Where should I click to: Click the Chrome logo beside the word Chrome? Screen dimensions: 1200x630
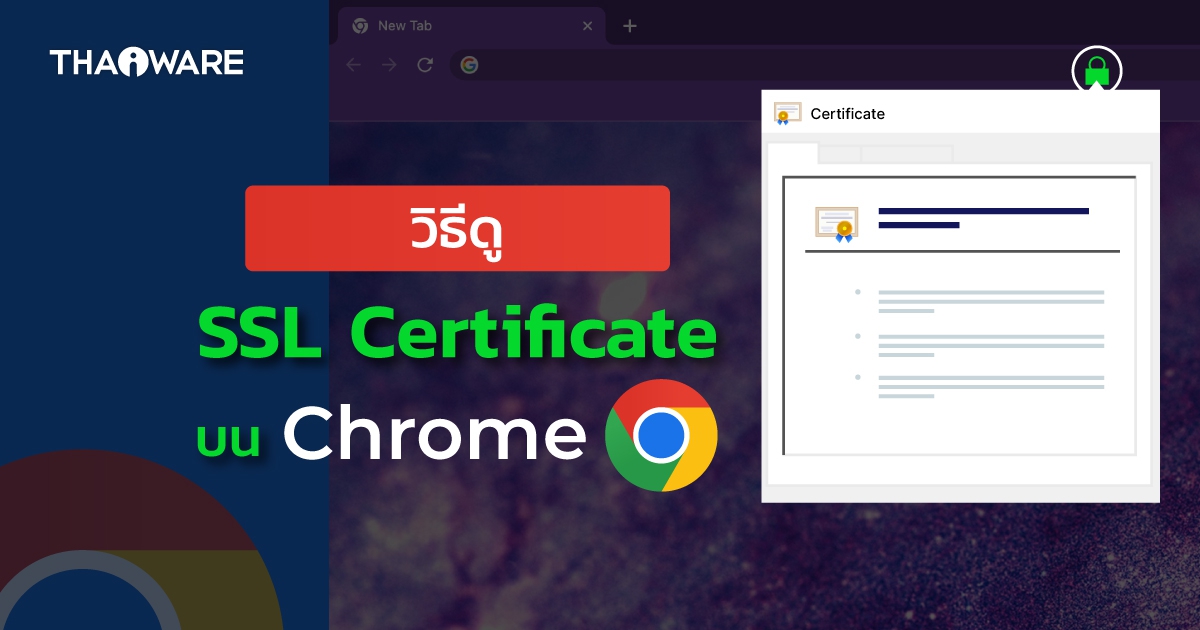pyautogui.click(x=662, y=434)
